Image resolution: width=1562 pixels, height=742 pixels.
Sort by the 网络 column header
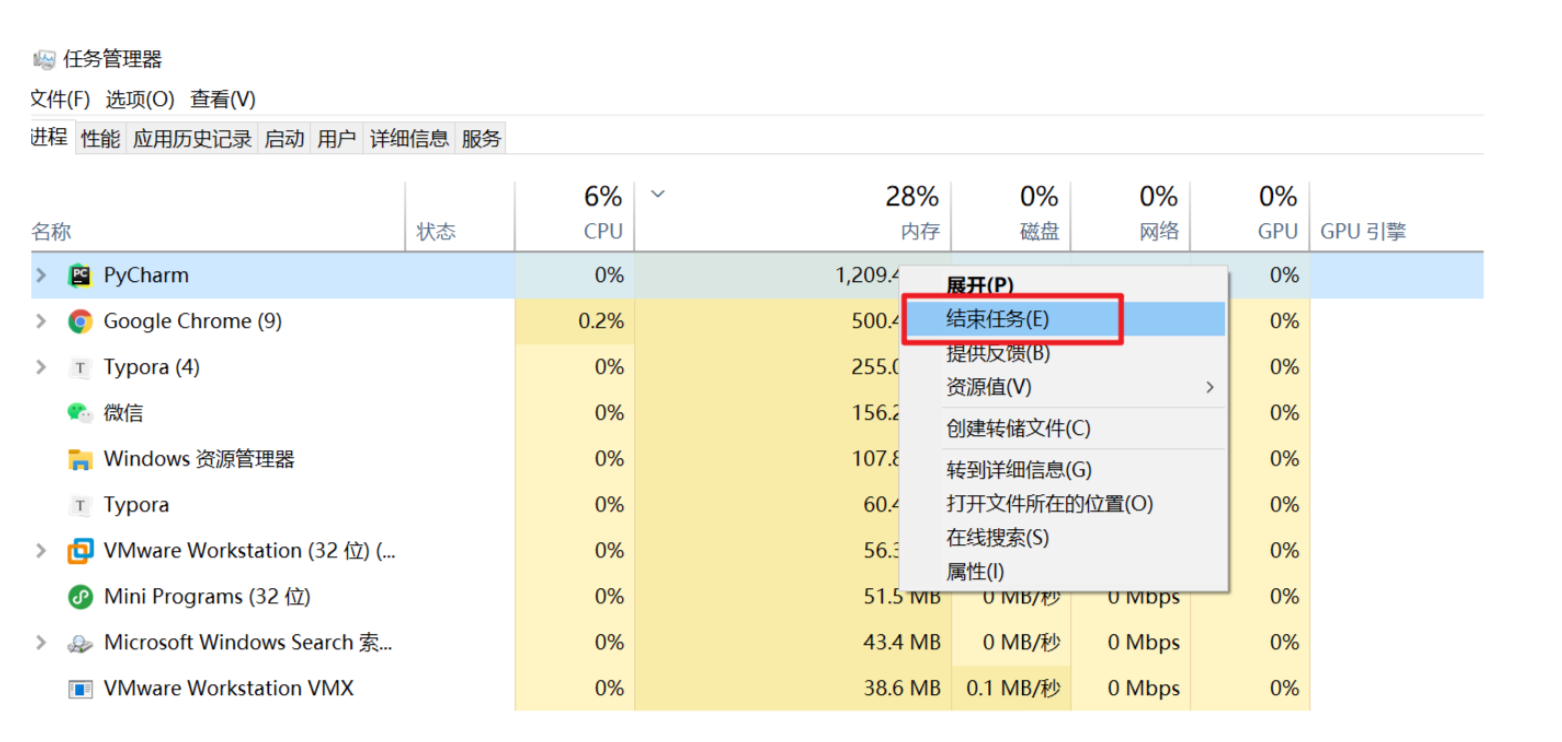coord(1131,216)
